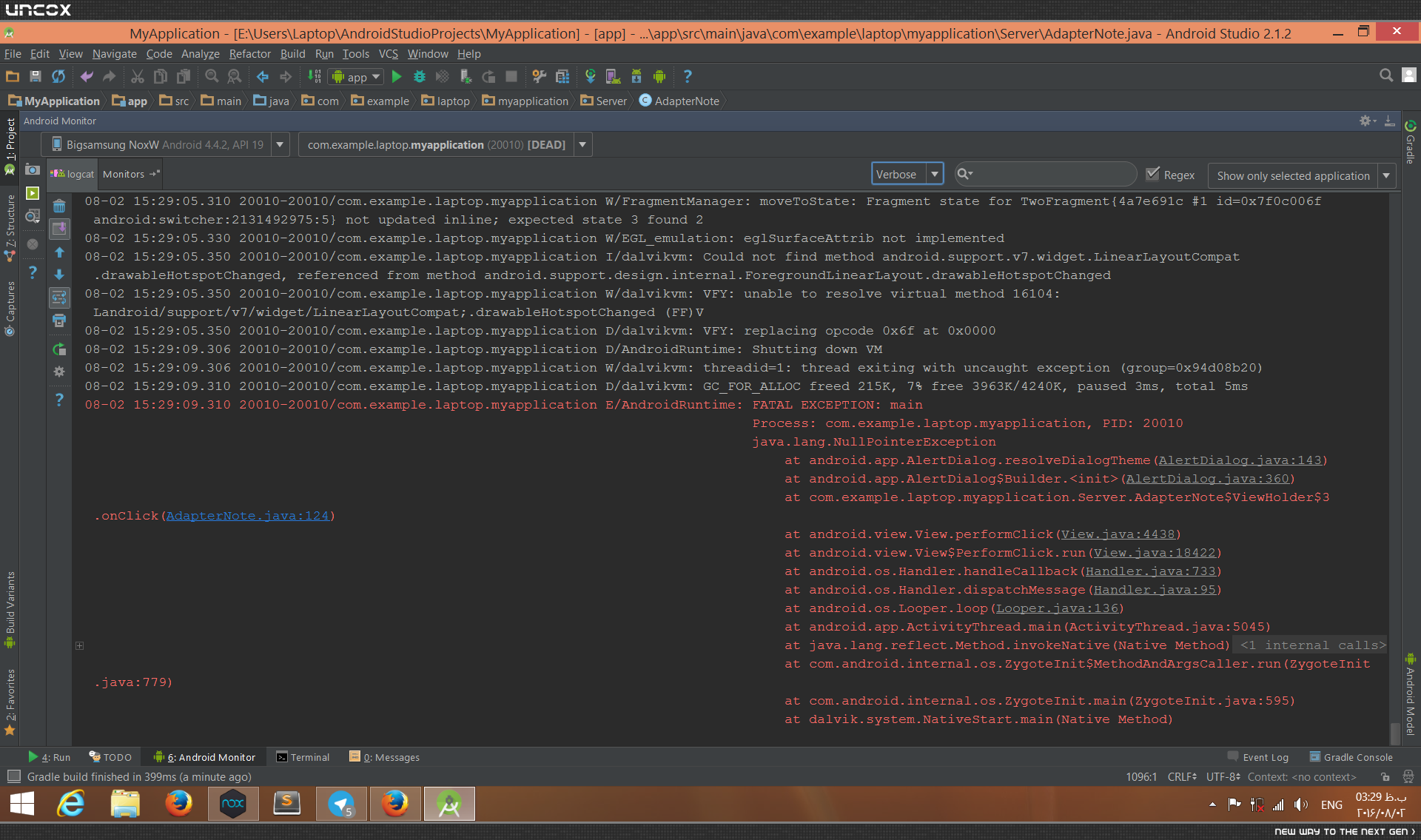Run app with the green play button
The height and width of the screenshot is (840, 1421).
click(x=397, y=76)
